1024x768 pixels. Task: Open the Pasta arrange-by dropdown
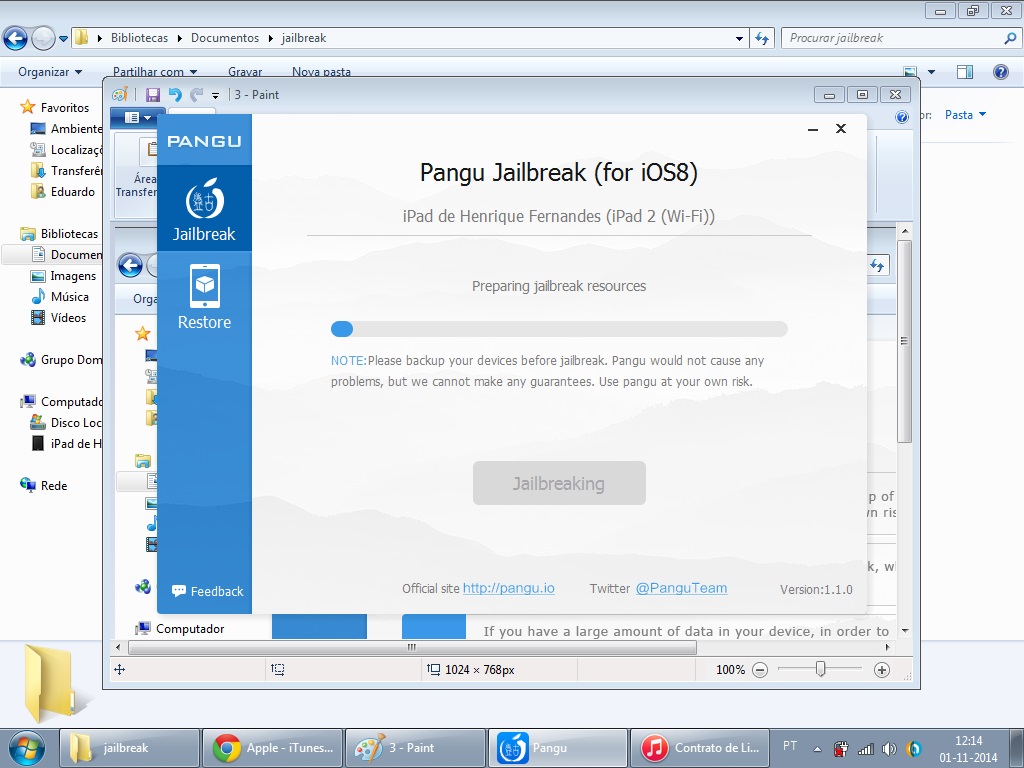[x=965, y=115]
